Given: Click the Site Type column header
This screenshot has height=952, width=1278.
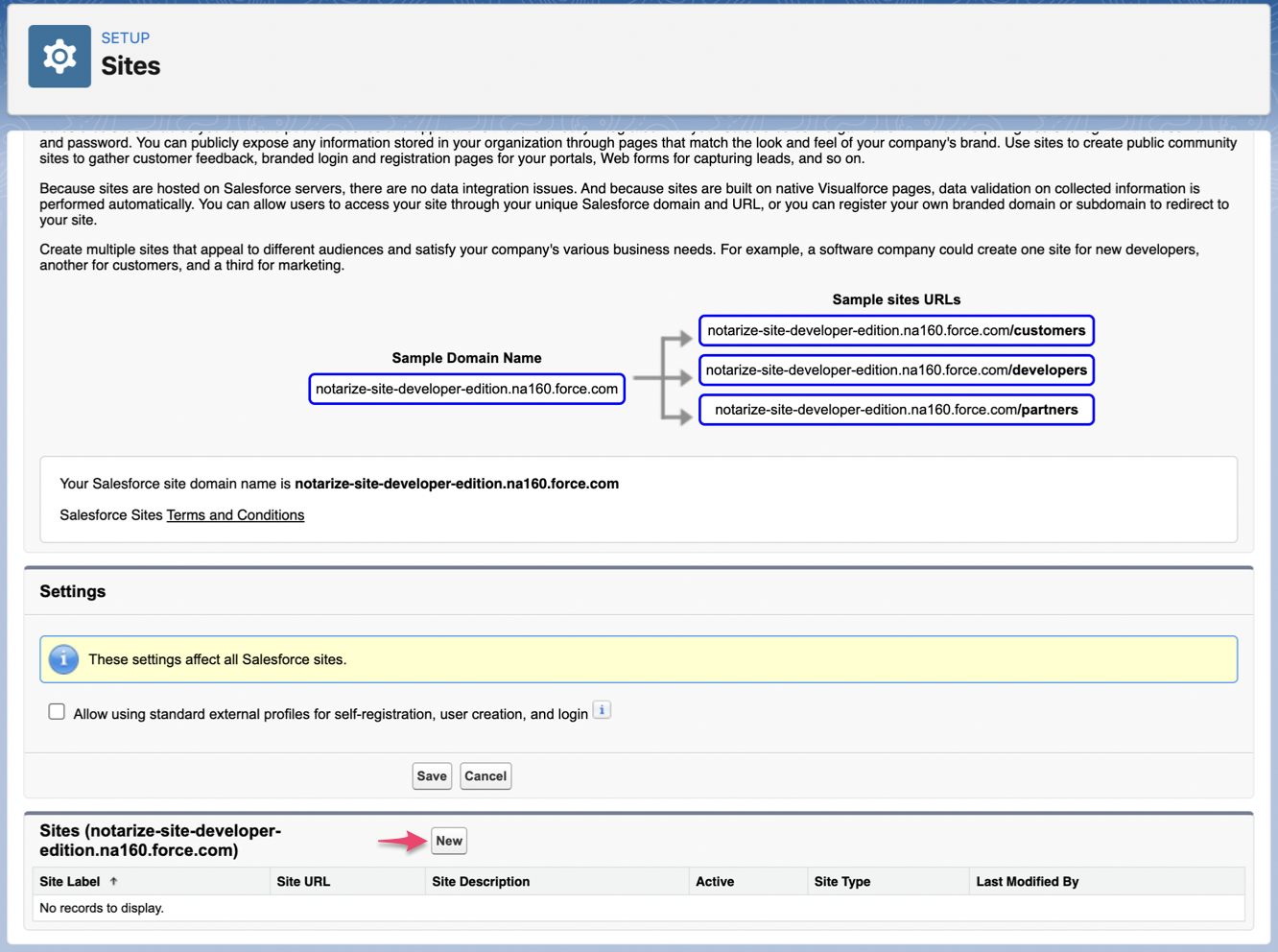Looking at the screenshot, I should click(x=842, y=881).
